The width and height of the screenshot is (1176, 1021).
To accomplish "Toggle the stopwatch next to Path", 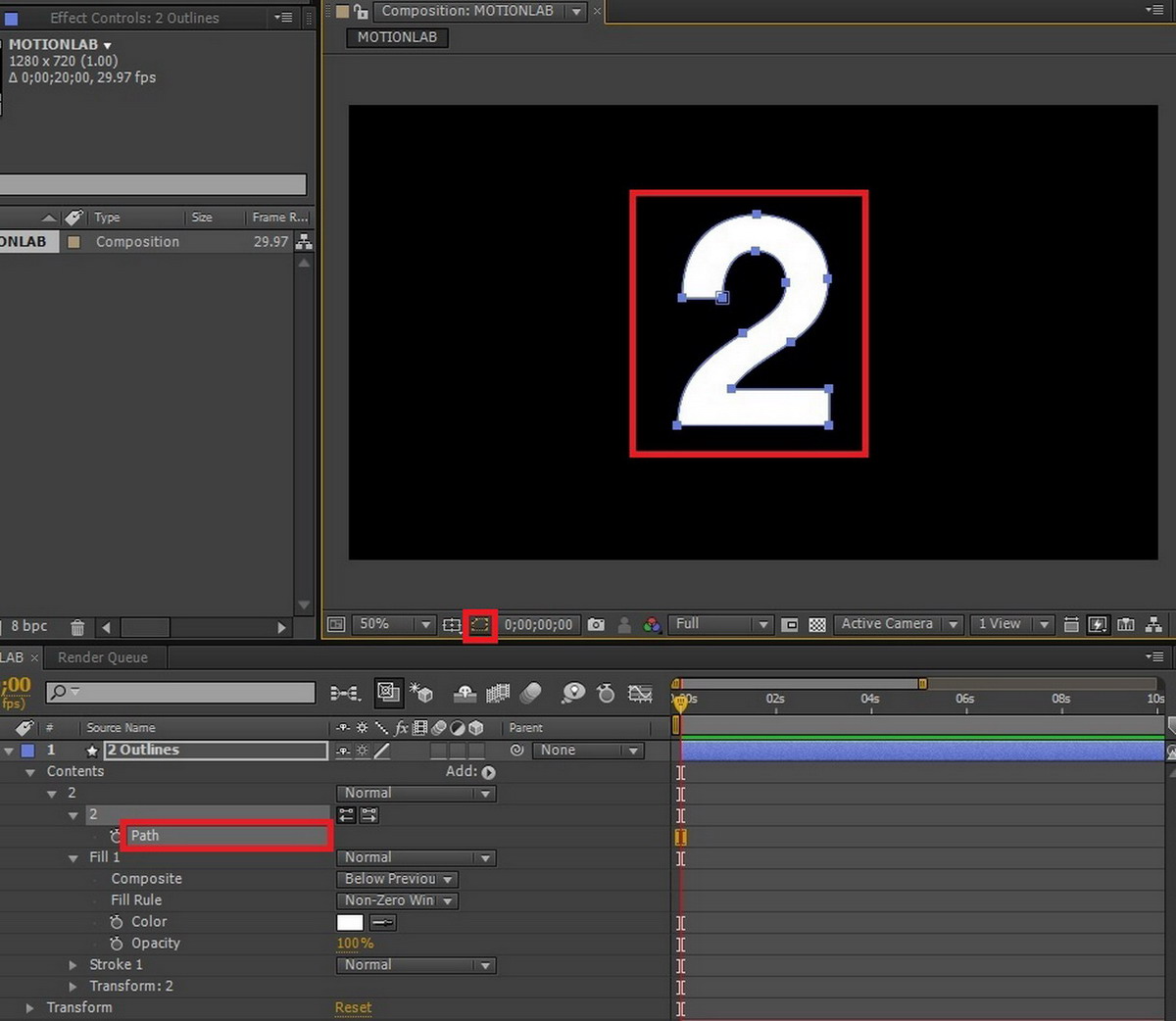I will [x=116, y=836].
